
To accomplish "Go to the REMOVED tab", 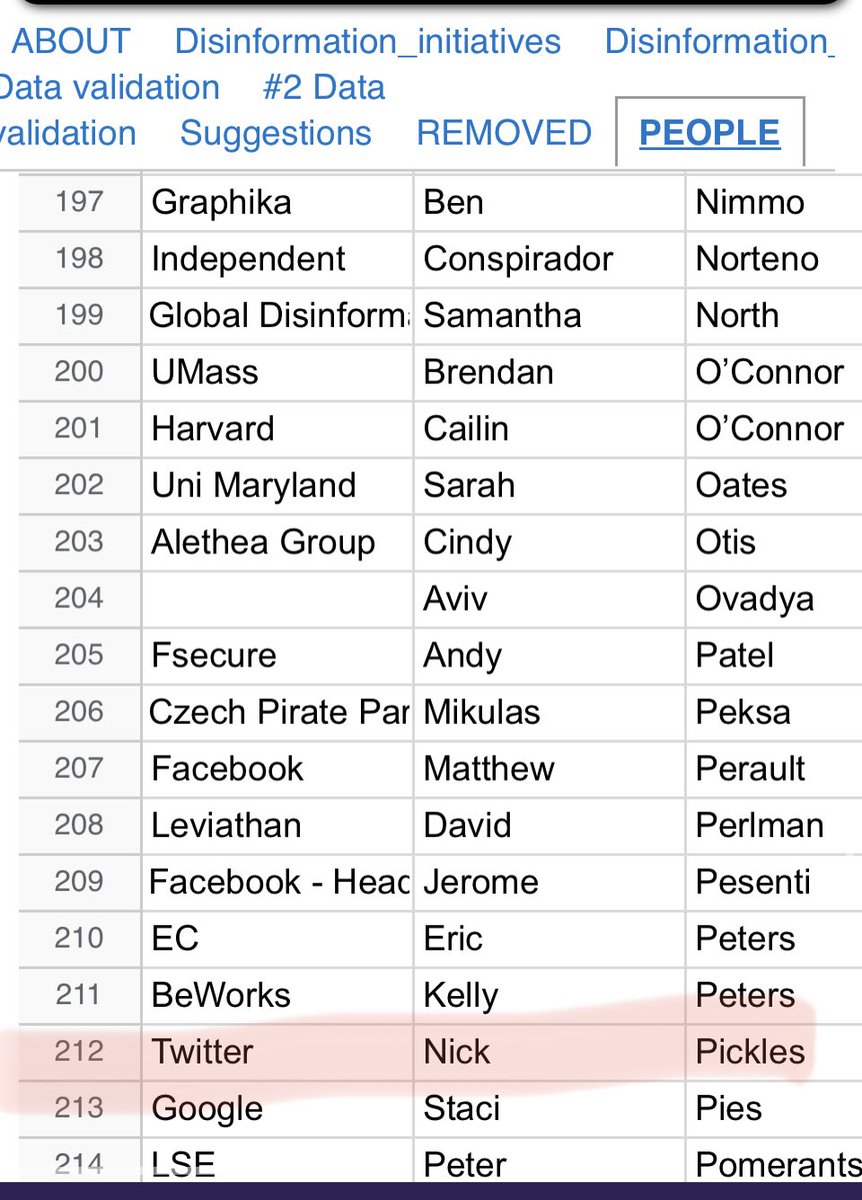I will 504,133.
